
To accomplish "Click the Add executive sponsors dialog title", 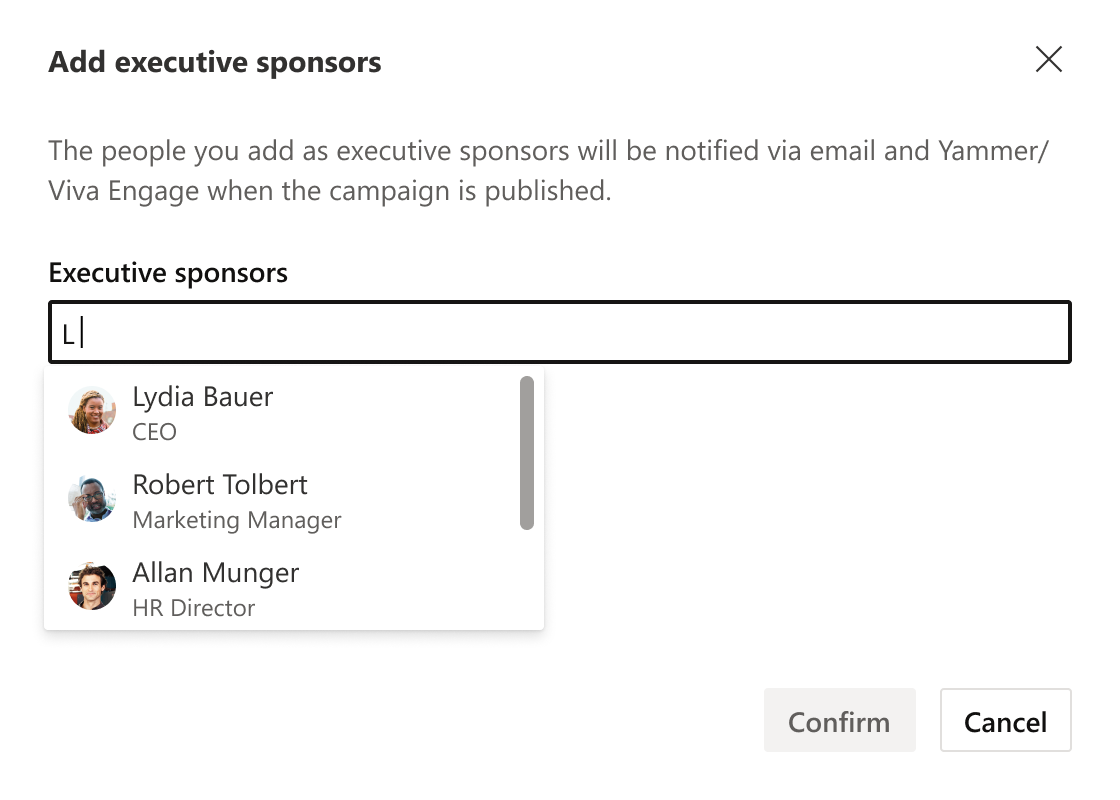I will point(214,62).
